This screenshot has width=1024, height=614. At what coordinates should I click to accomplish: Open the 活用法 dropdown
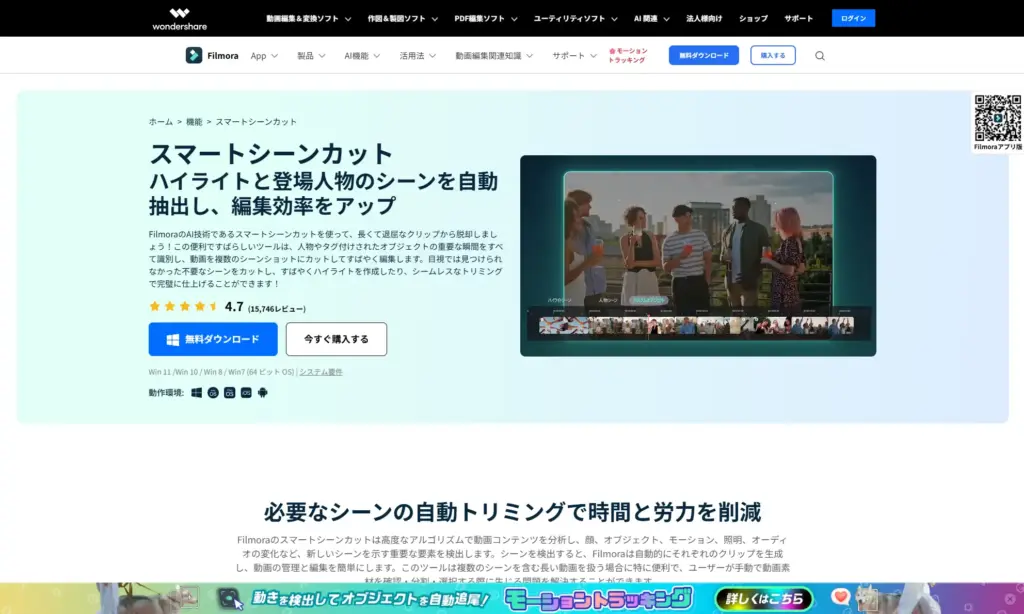418,56
